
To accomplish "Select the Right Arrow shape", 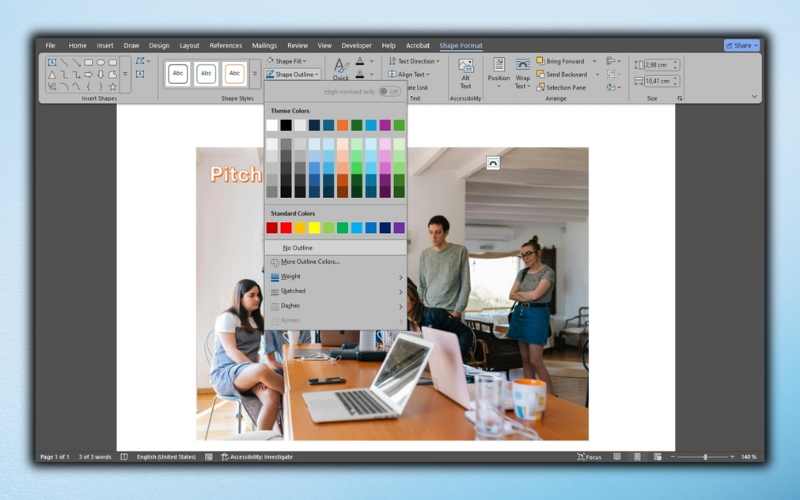I will click(x=88, y=74).
